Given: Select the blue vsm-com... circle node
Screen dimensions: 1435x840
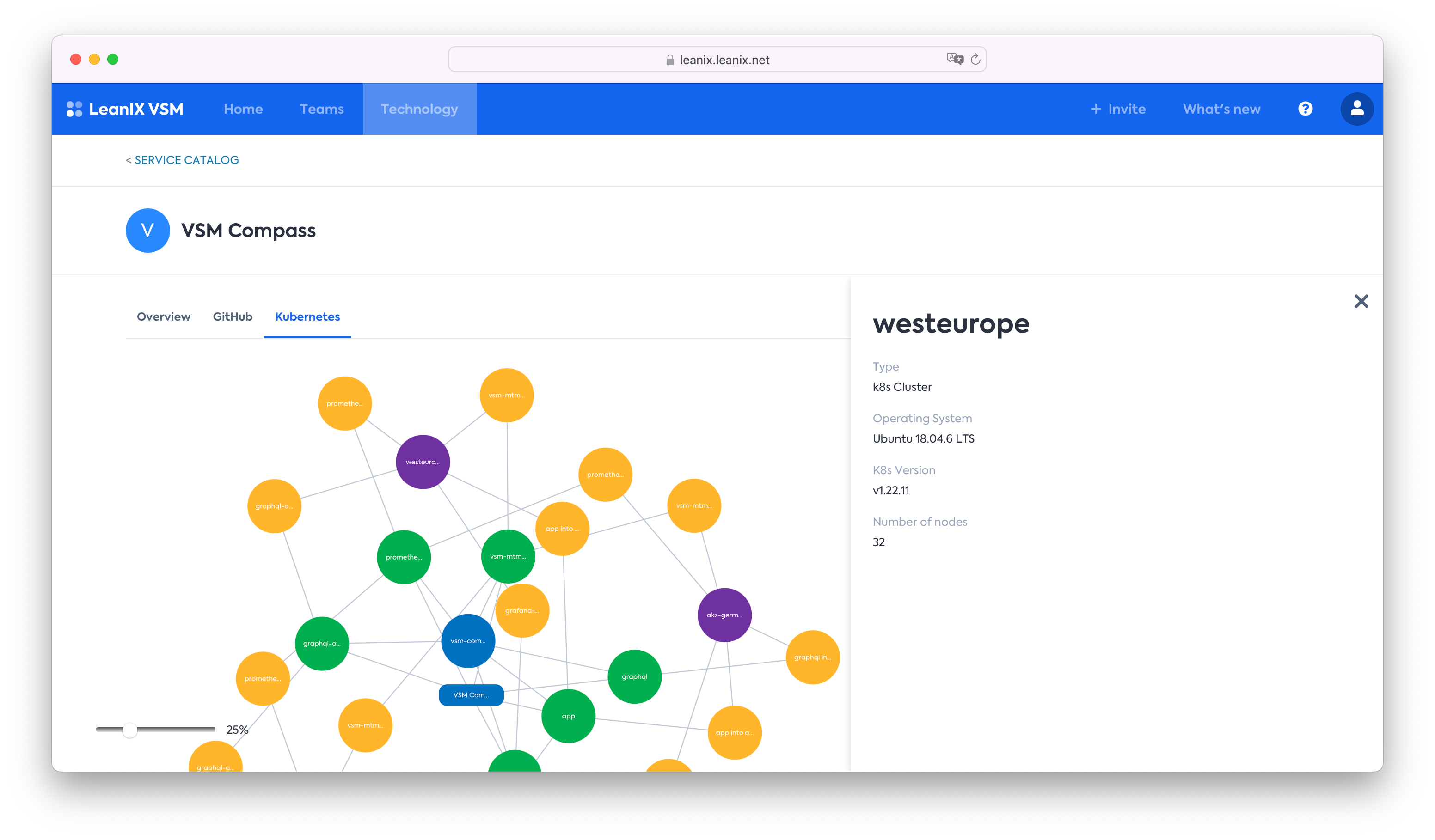Looking at the screenshot, I should click(468, 641).
